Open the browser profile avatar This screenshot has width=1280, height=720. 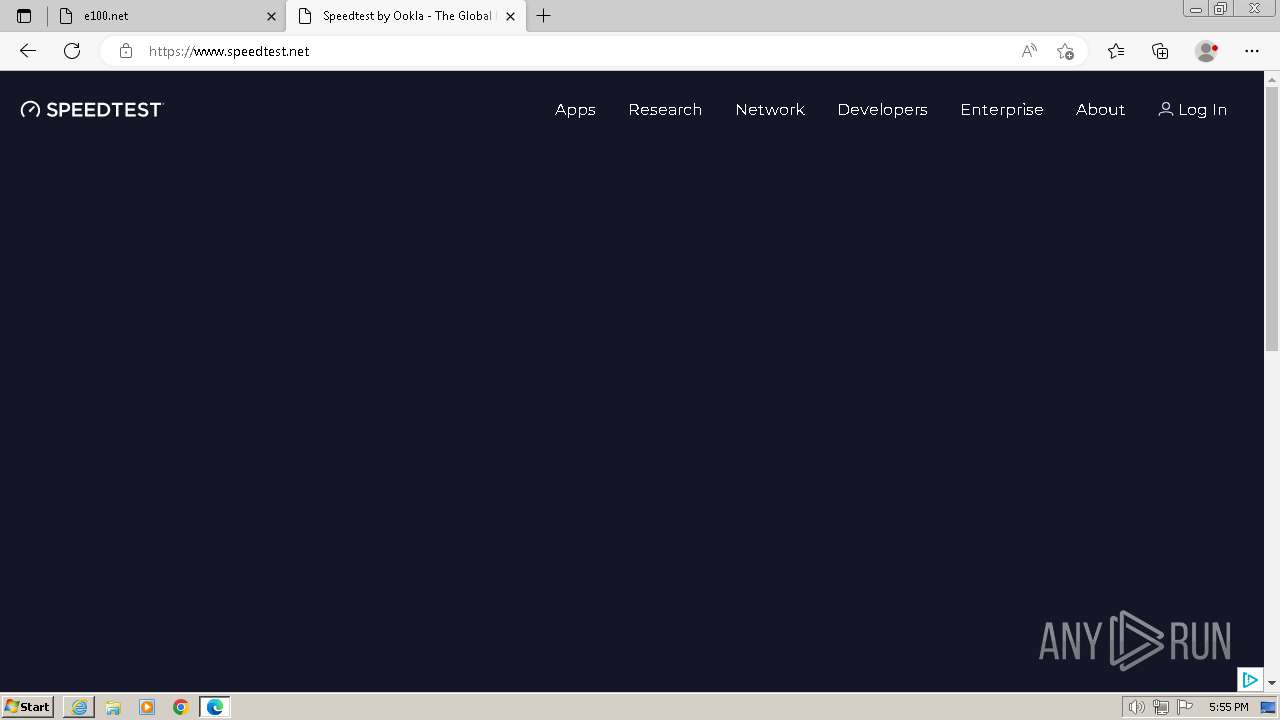pos(1206,51)
